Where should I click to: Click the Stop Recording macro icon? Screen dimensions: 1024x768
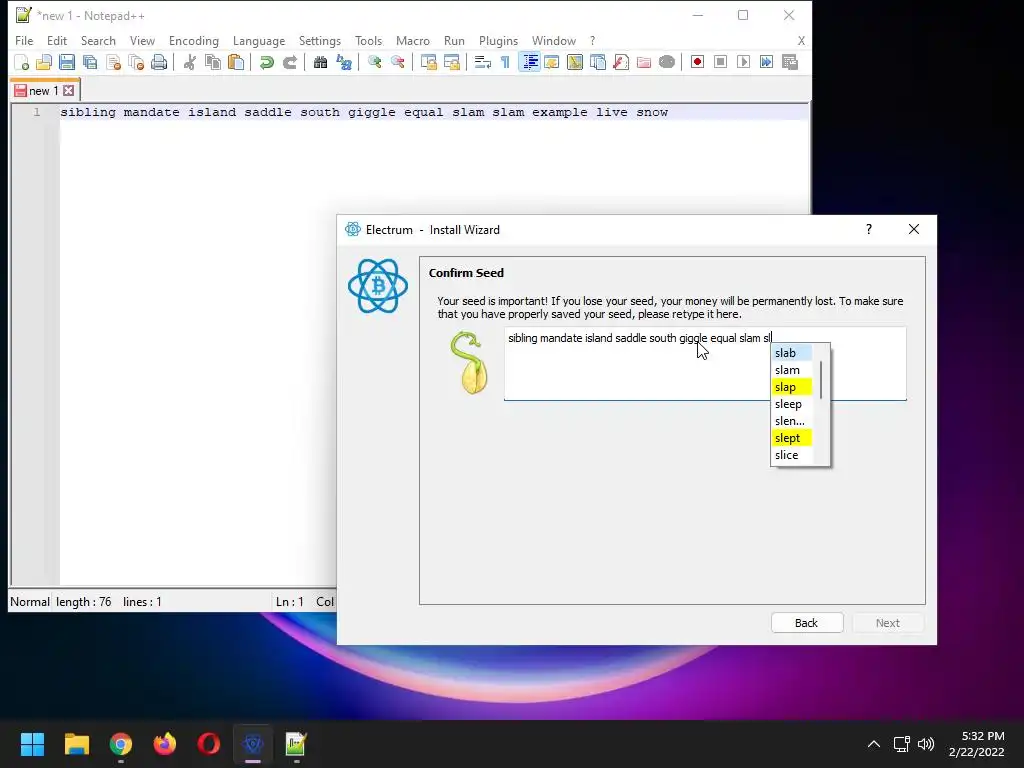[x=720, y=62]
